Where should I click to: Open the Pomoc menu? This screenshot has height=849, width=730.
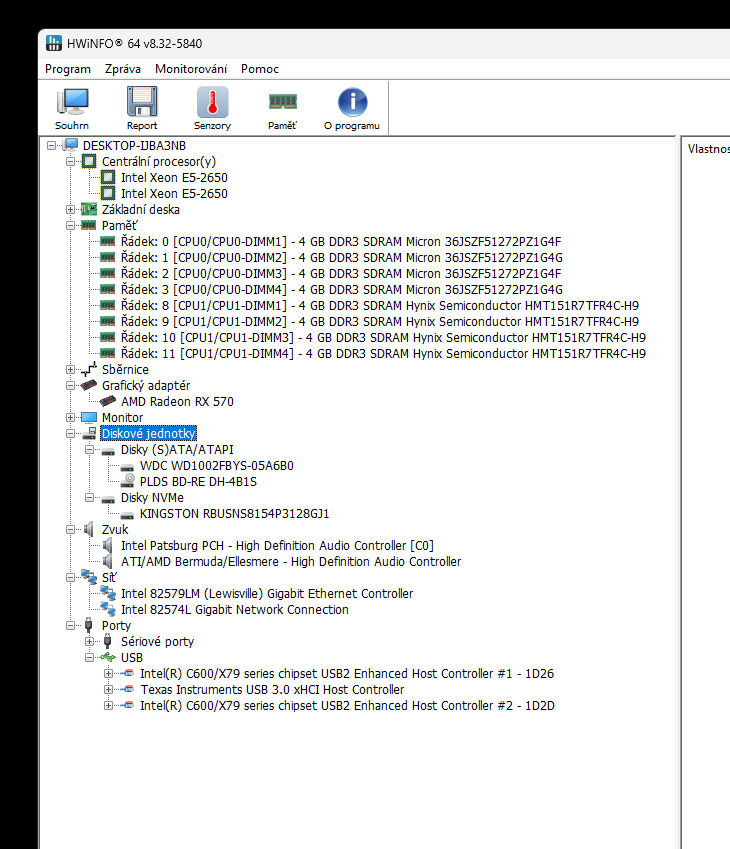260,69
